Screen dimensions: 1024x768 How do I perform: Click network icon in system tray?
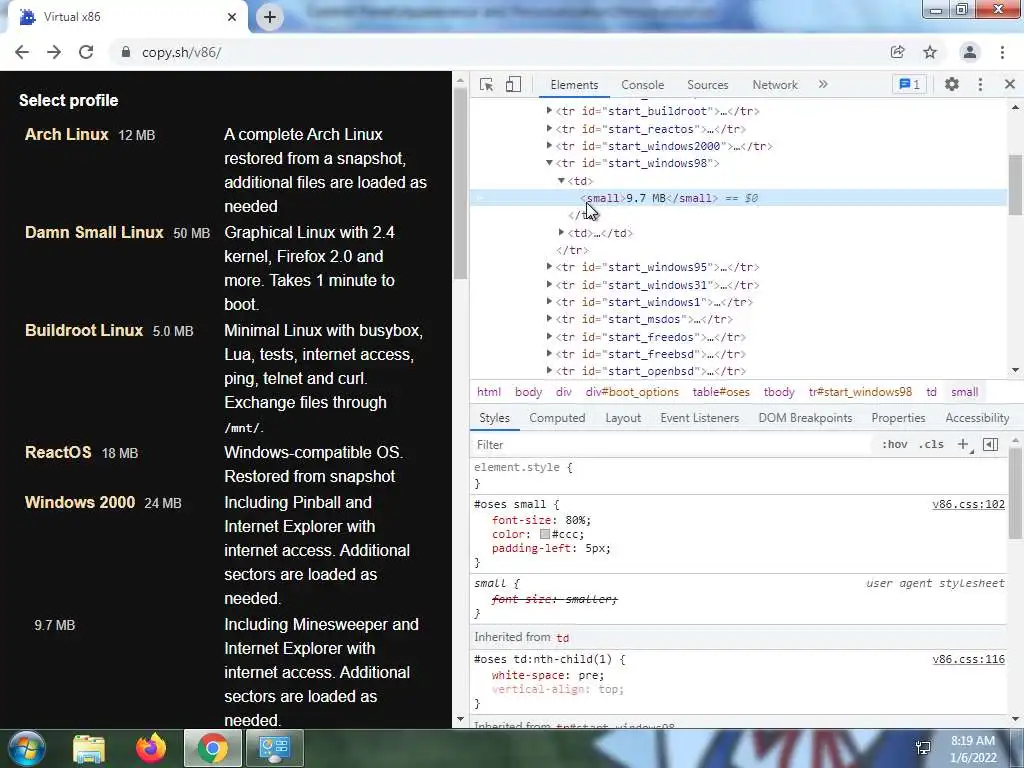tap(923, 748)
